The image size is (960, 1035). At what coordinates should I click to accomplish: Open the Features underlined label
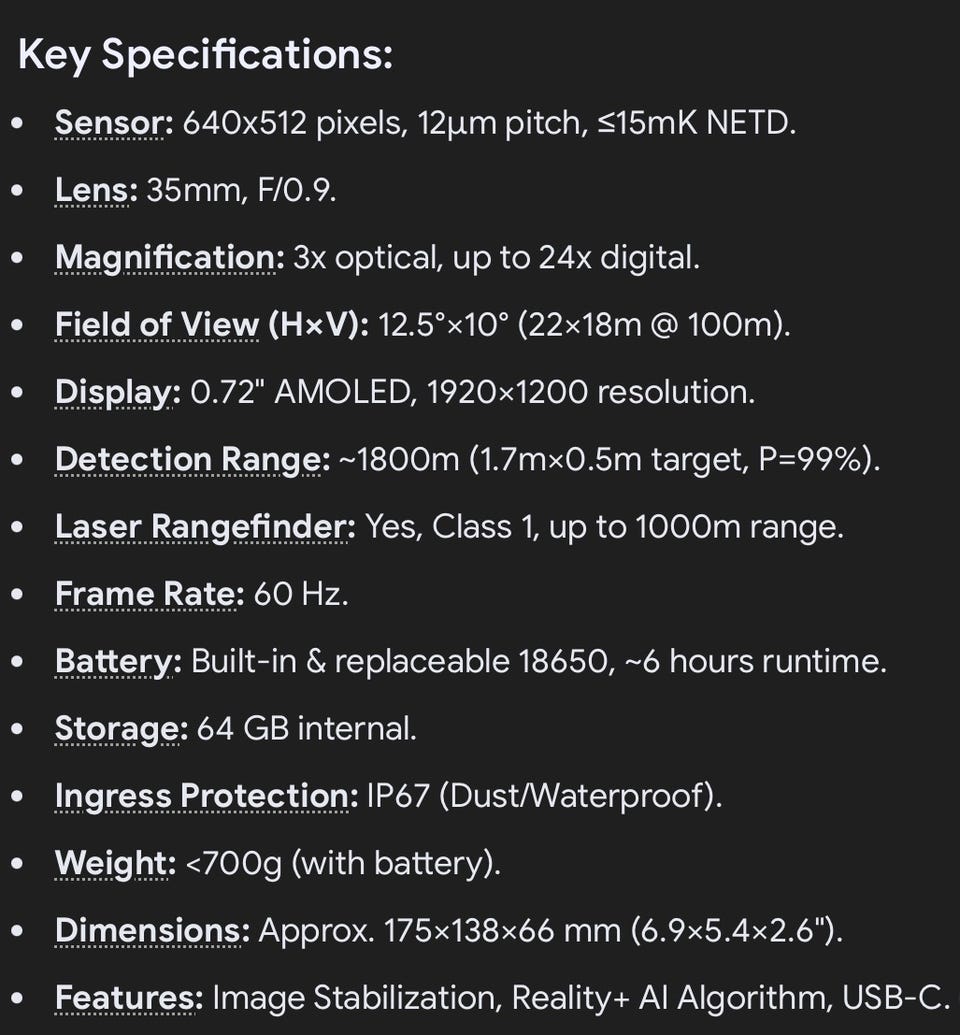coord(129,998)
